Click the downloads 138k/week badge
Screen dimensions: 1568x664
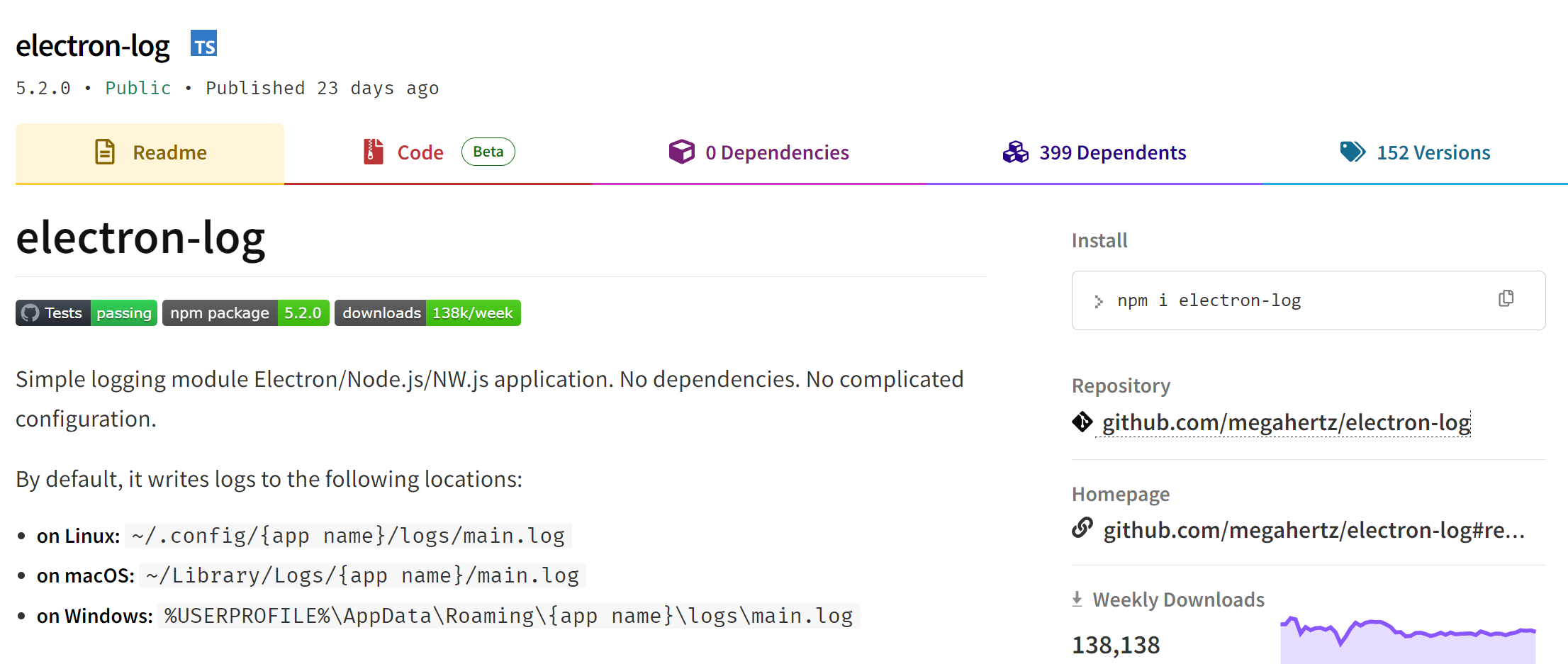(427, 313)
